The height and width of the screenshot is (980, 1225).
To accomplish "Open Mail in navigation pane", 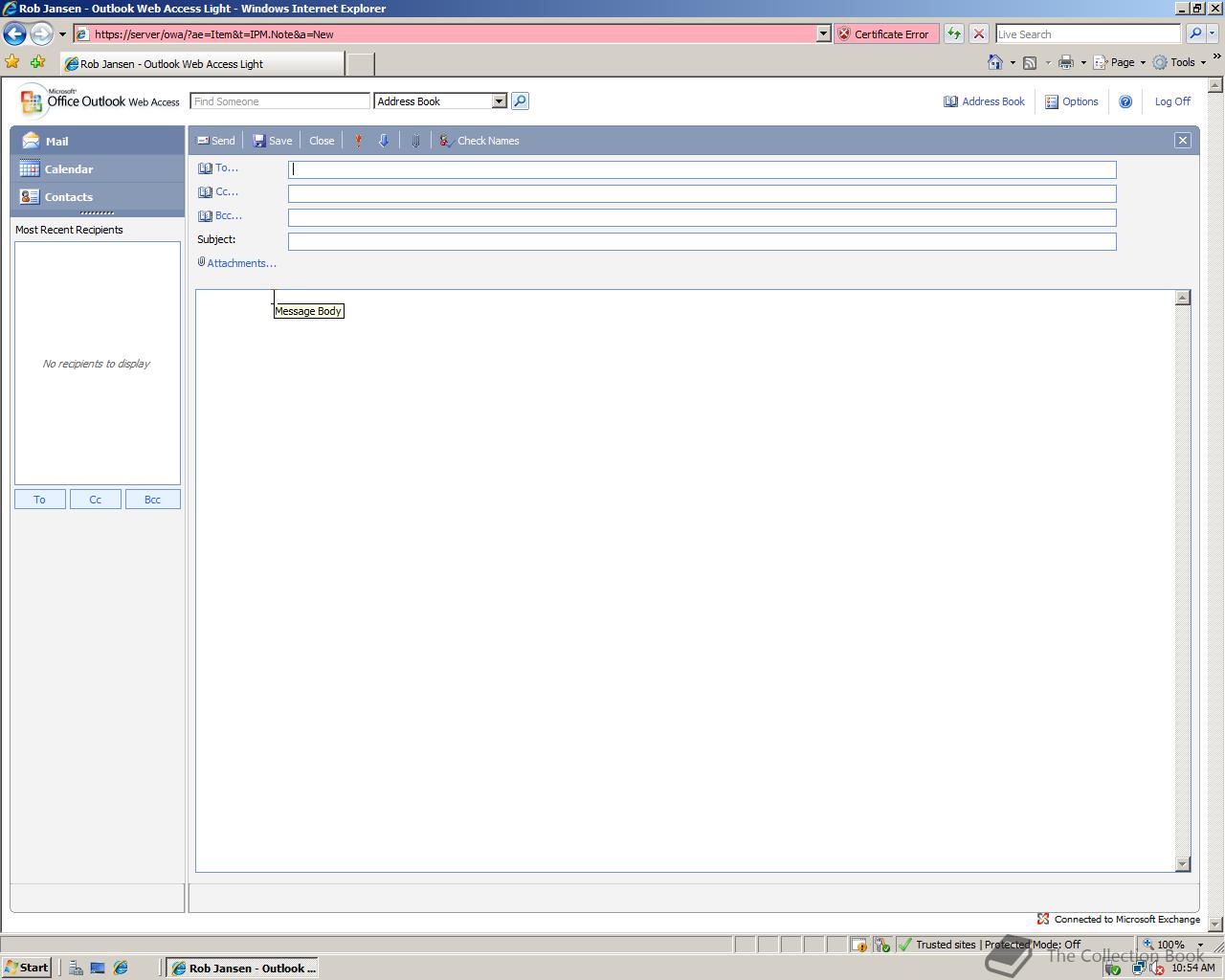I will pos(97,141).
